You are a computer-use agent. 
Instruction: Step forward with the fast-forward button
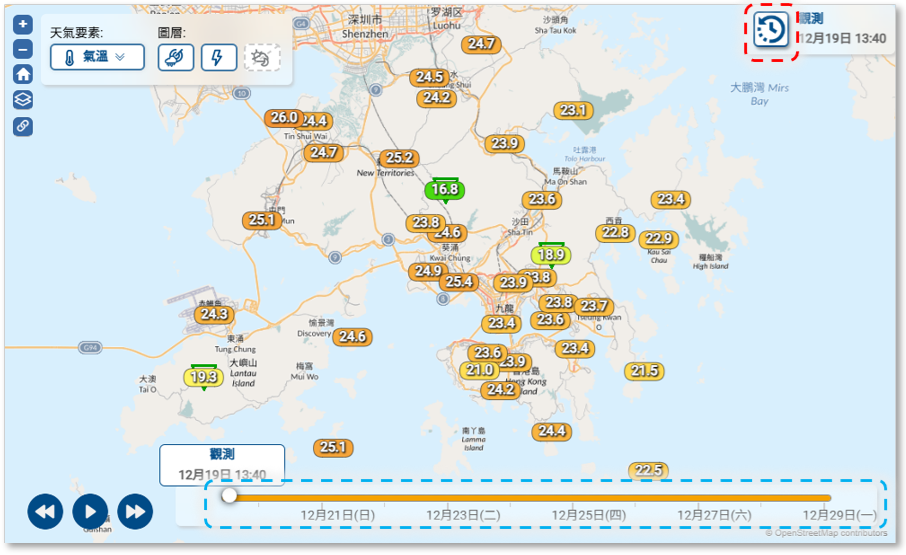(x=135, y=511)
